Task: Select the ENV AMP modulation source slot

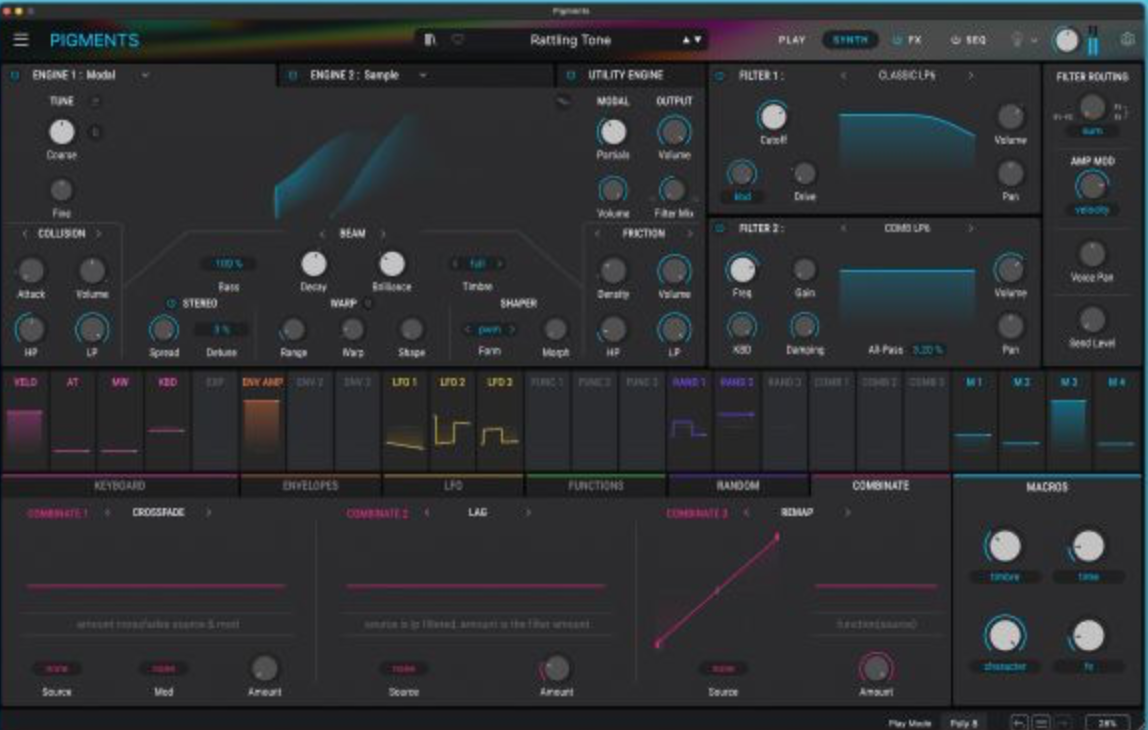Action: tap(262, 421)
